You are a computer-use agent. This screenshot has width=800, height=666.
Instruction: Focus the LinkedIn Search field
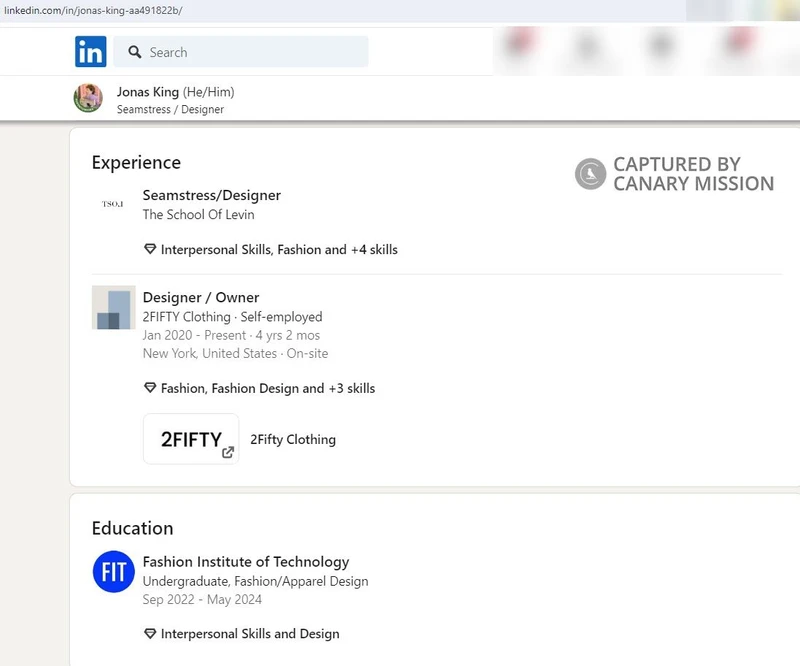coord(241,52)
